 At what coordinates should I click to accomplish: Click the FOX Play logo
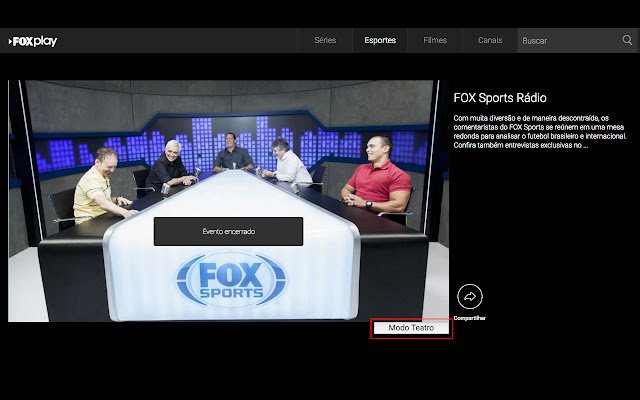point(33,41)
